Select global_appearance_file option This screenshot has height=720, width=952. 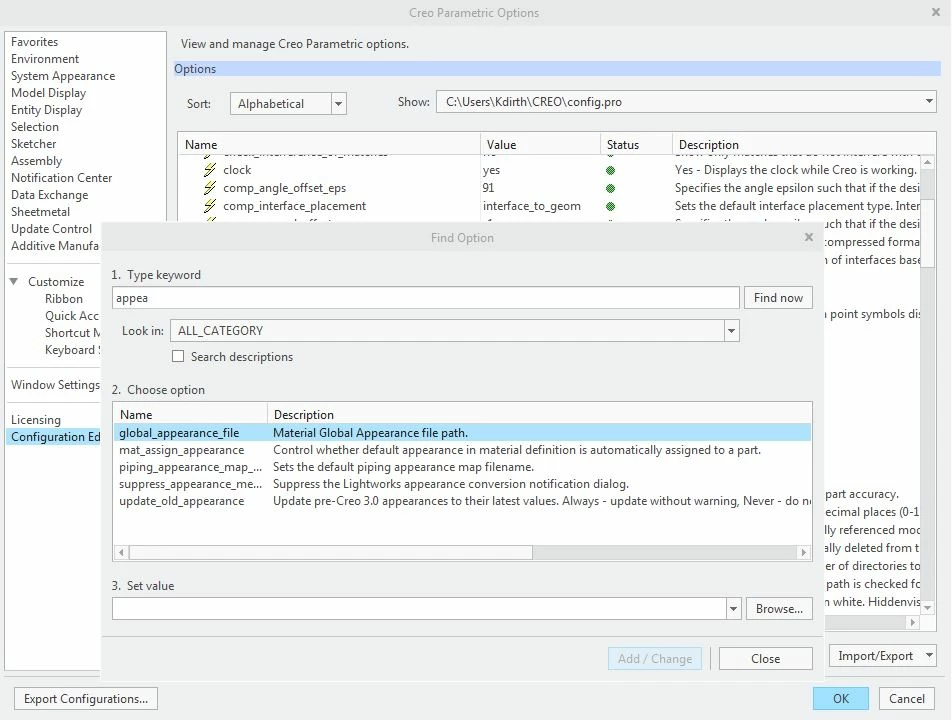(x=462, y=433)
